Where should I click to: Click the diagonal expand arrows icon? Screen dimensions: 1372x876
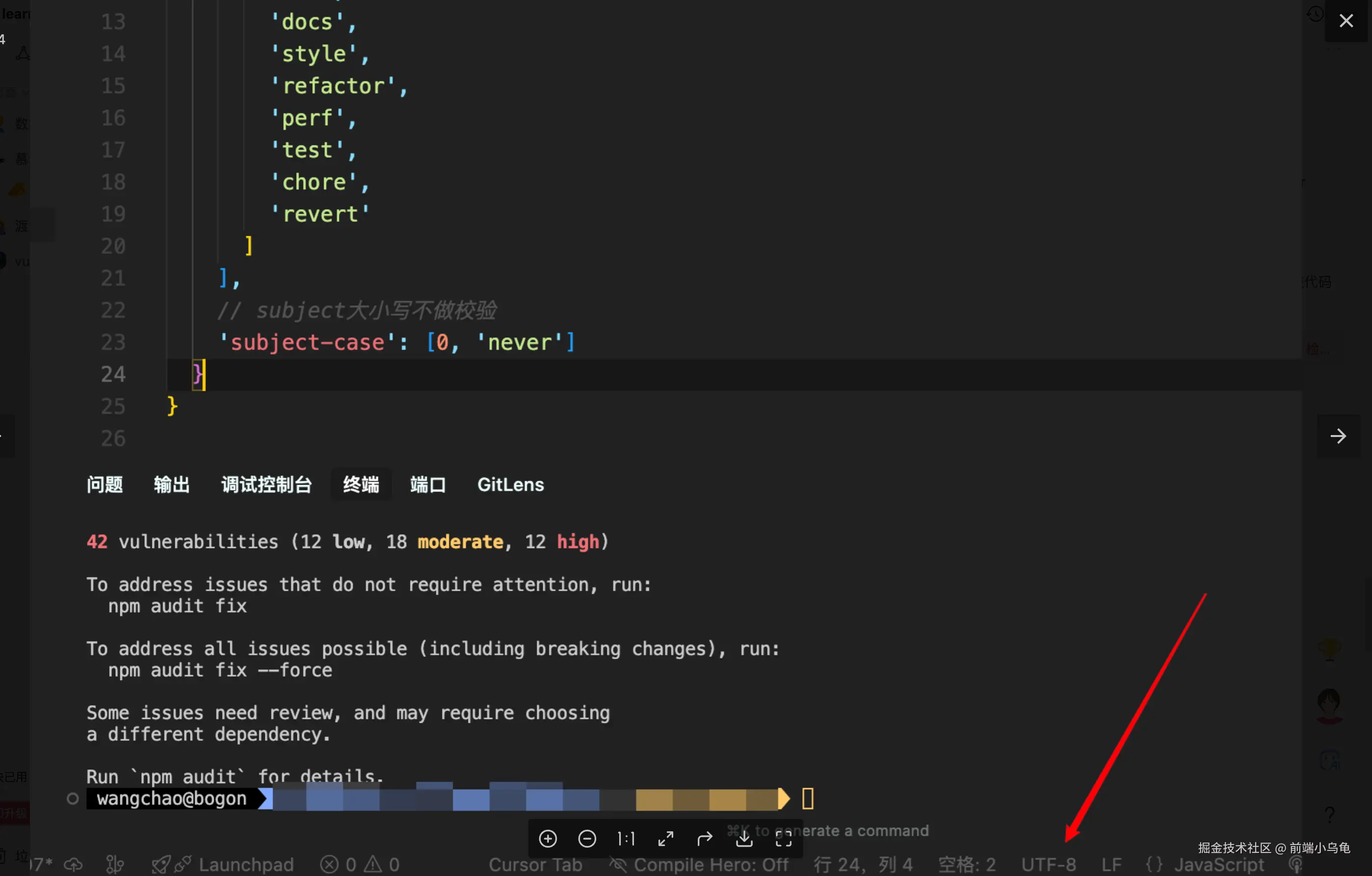tap(665, 838)
